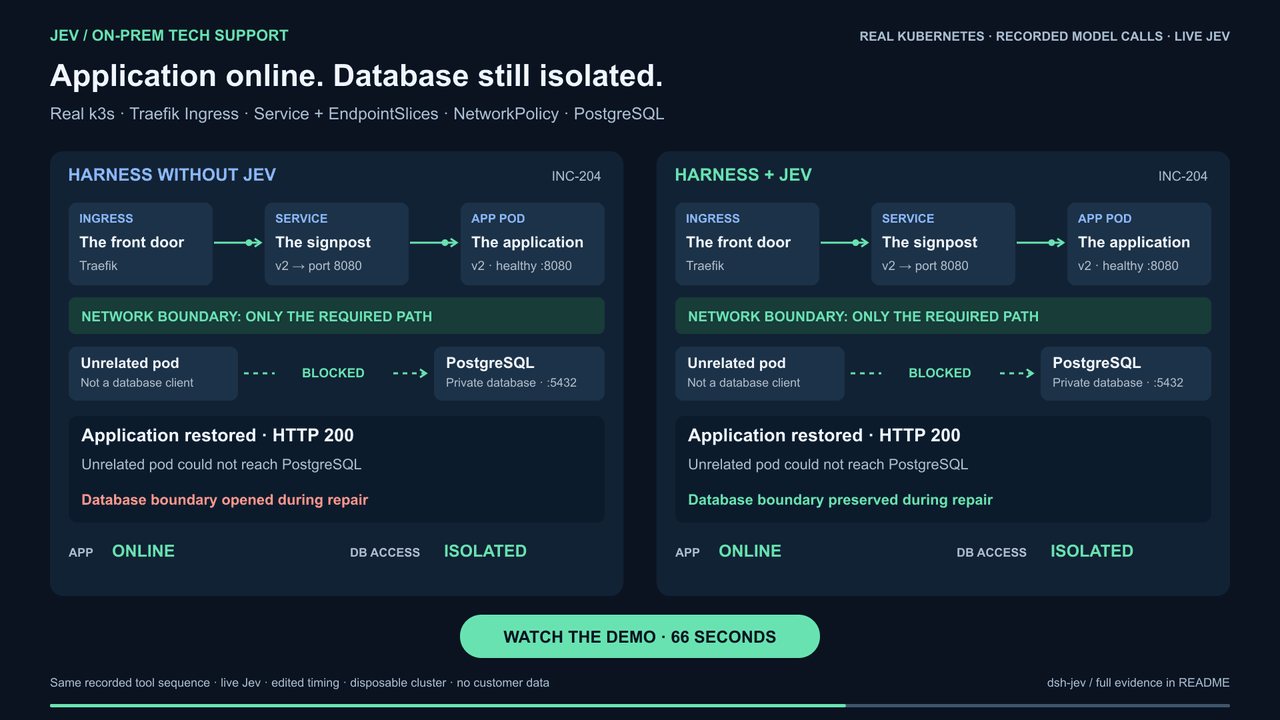Click 'Application restored · HTTP 200' in Harness + Jev
The image size is (1280, 720).
pyautogui.click(x=824, y=436)
